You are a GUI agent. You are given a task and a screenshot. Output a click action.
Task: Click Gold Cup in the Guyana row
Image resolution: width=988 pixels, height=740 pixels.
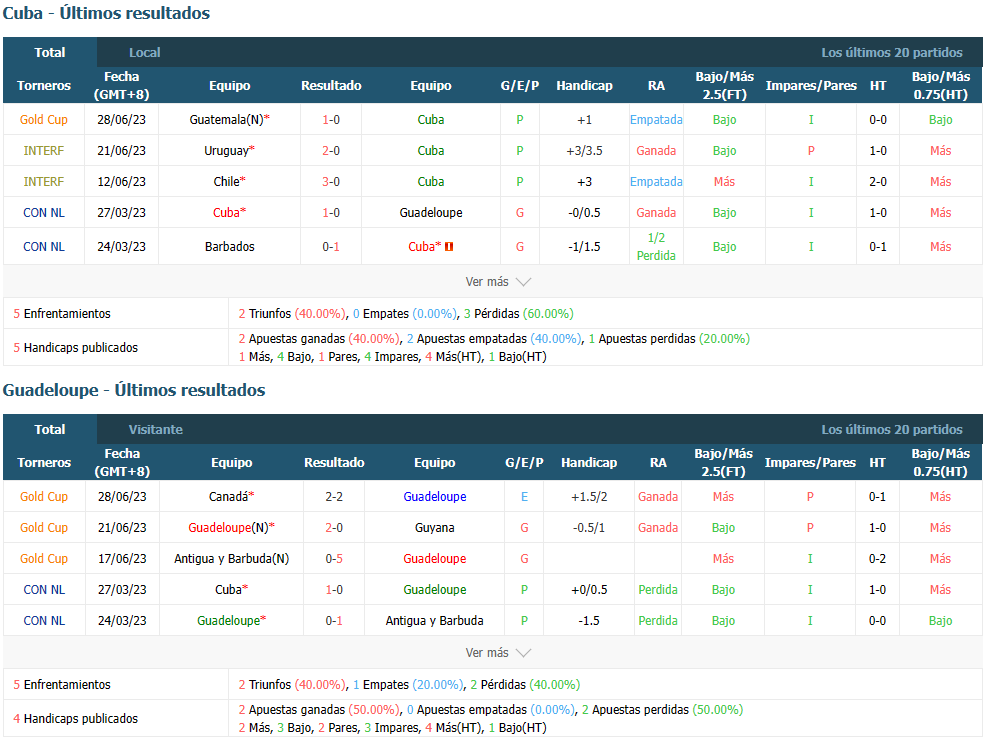pyautogui.click(x=43, y=527)
